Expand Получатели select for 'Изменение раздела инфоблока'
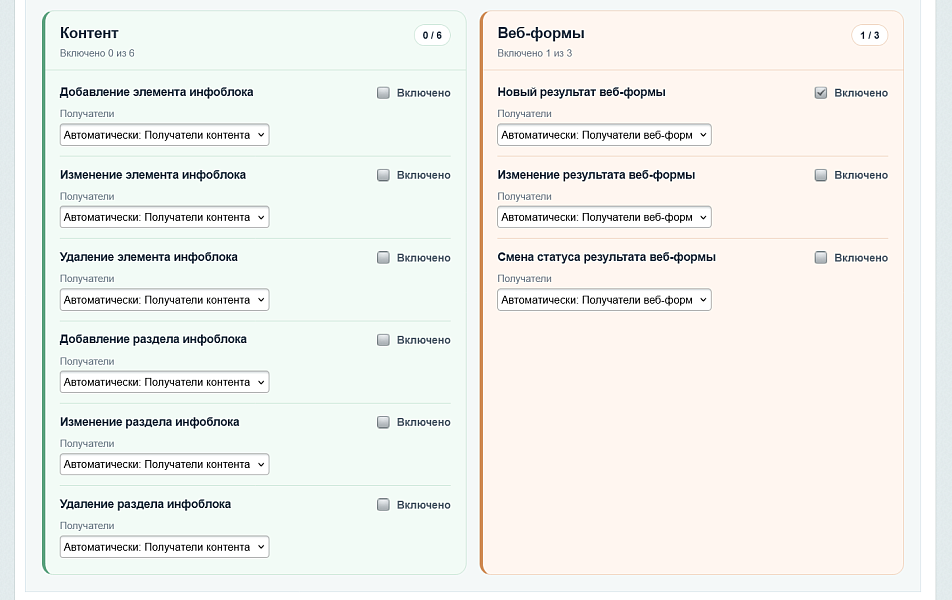This screenshot has width=952, height=600. pyautogui.click(x=164, y=464)
